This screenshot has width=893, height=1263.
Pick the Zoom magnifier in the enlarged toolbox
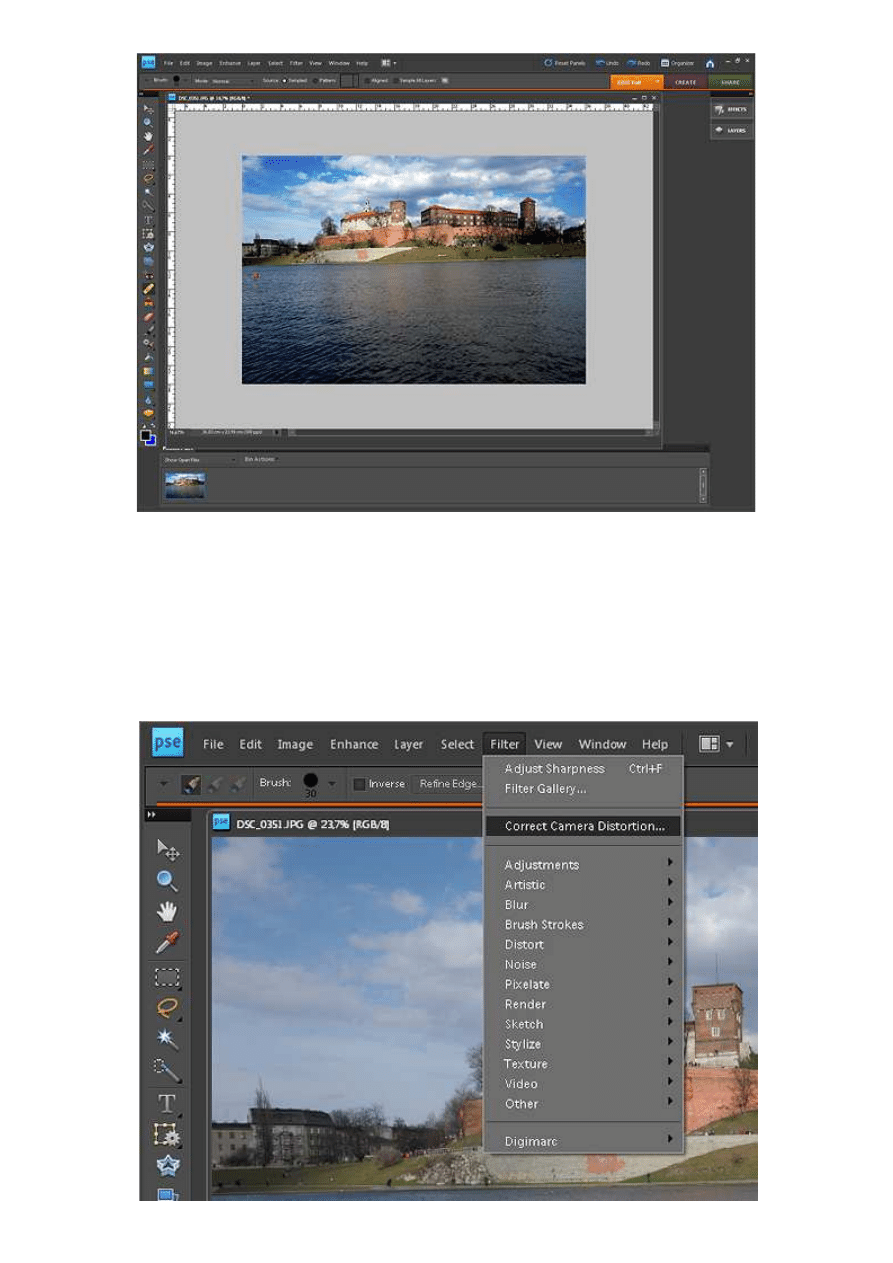(167, 881)
